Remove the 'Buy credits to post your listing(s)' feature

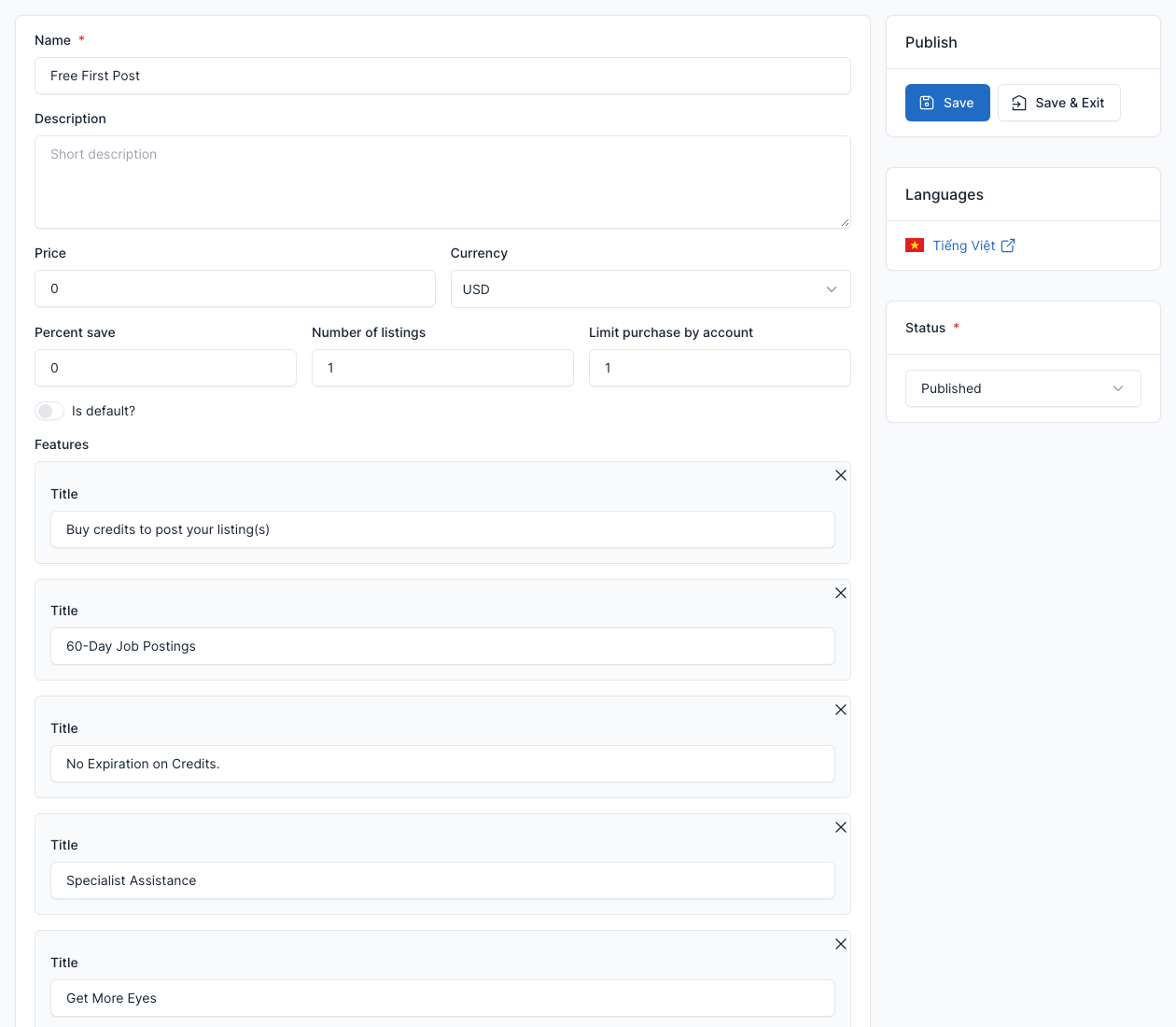point(841,475)
